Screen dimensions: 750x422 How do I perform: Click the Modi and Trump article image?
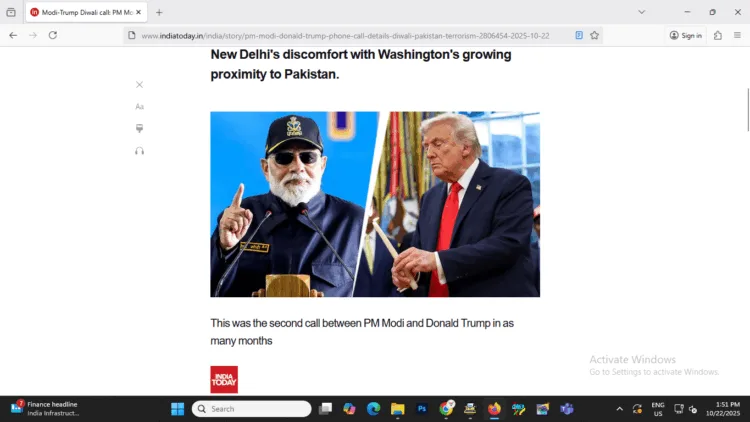(x=375, y=204)
